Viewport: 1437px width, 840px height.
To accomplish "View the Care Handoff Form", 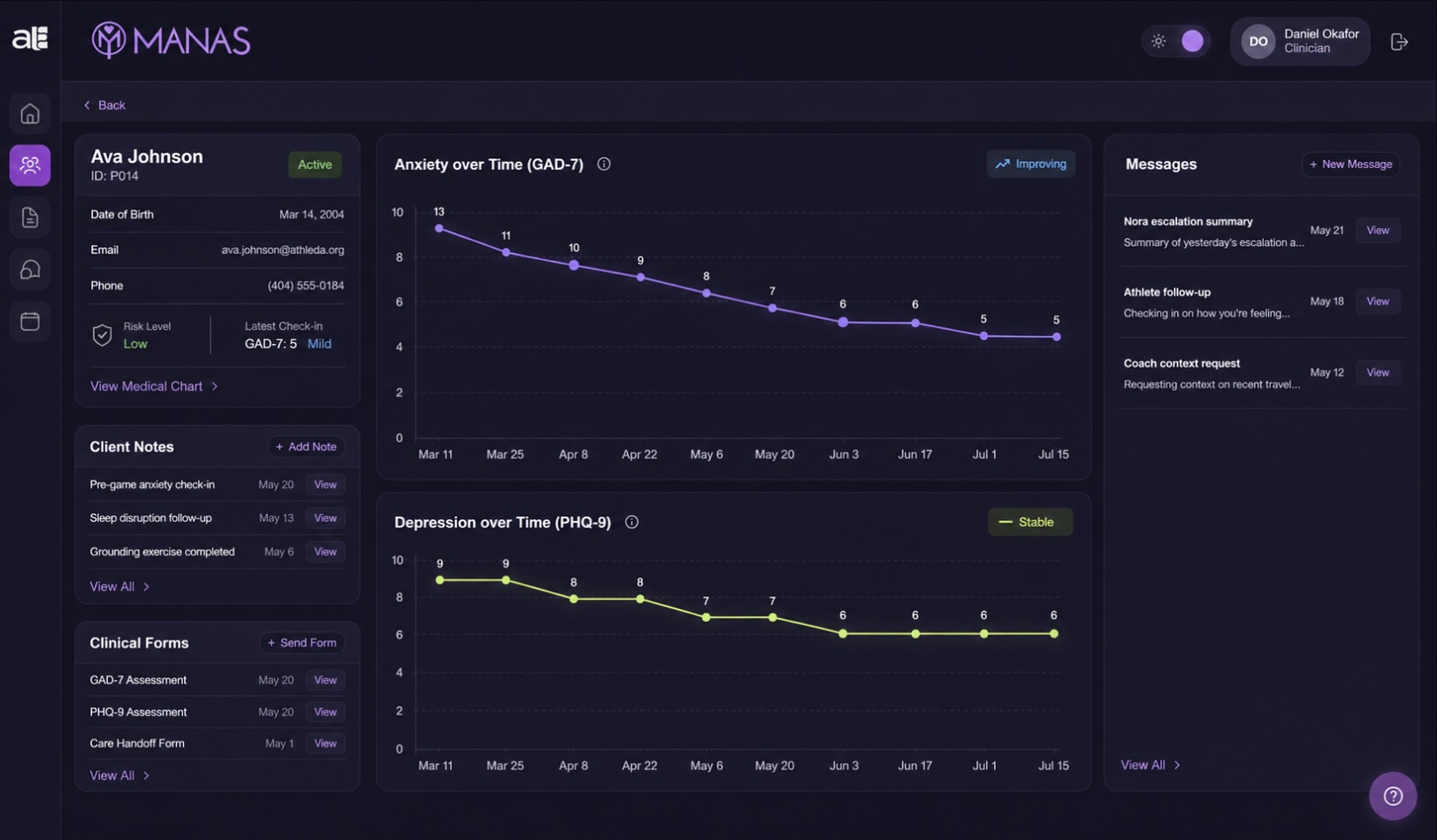I will coord(325,744).
